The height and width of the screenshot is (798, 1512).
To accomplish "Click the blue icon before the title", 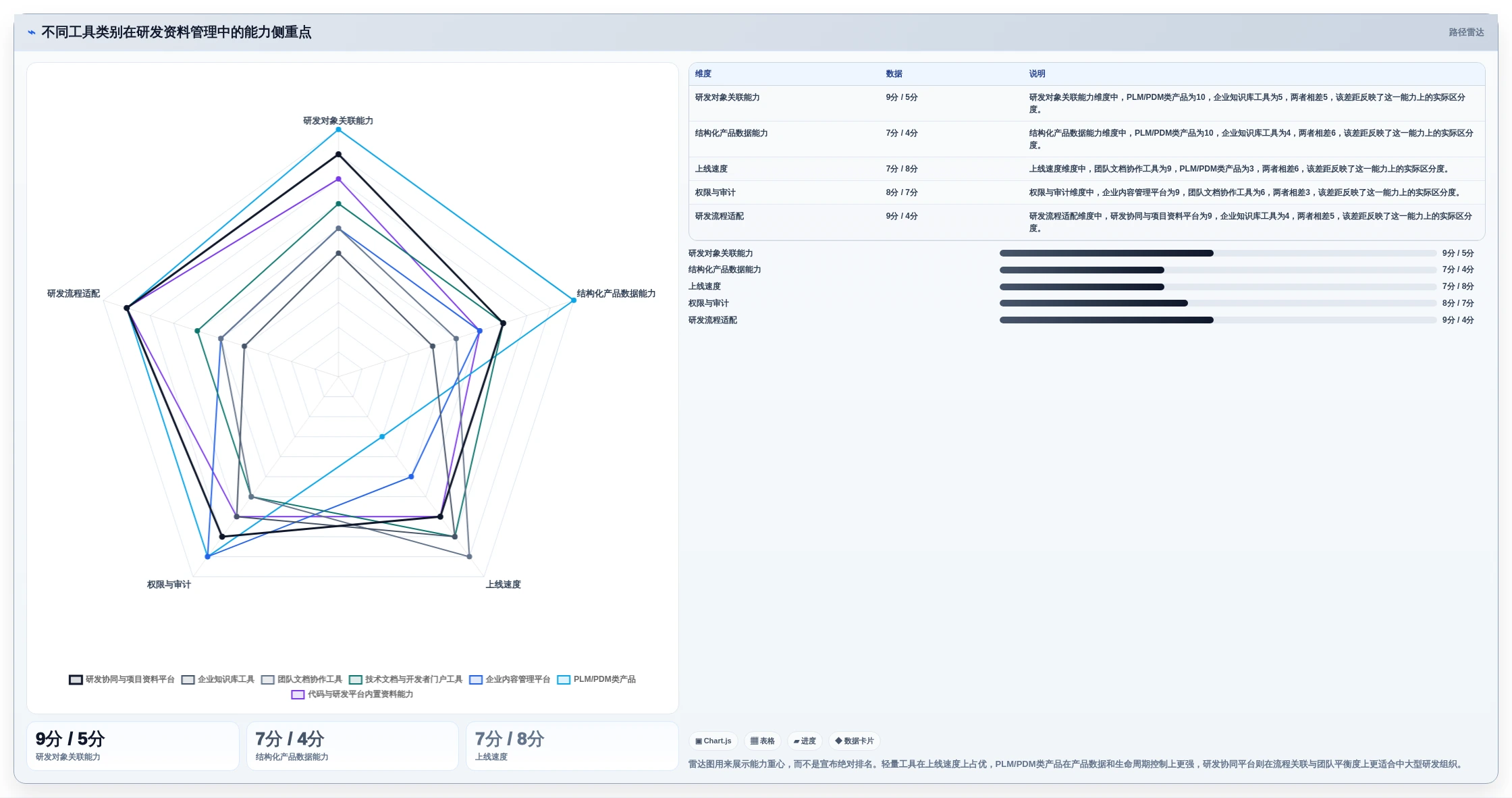I will click(32, 32).
